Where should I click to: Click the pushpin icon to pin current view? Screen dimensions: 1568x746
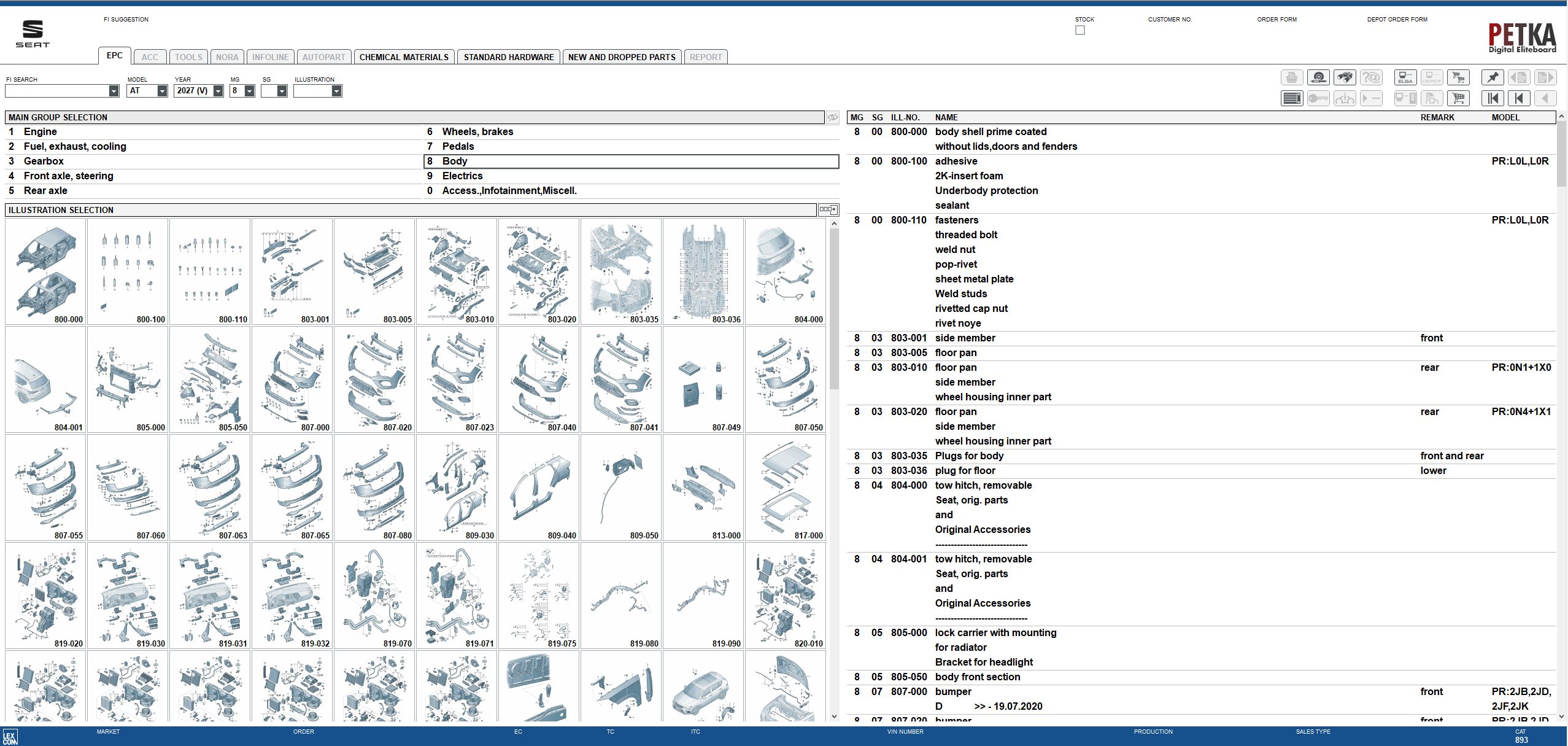click(1494, 77)
